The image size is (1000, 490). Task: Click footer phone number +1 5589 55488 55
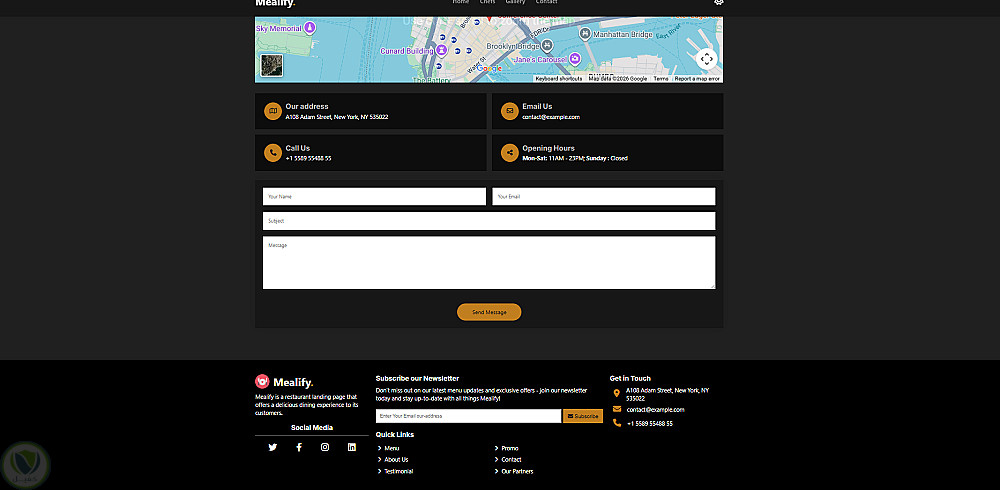tap(650, 424)
